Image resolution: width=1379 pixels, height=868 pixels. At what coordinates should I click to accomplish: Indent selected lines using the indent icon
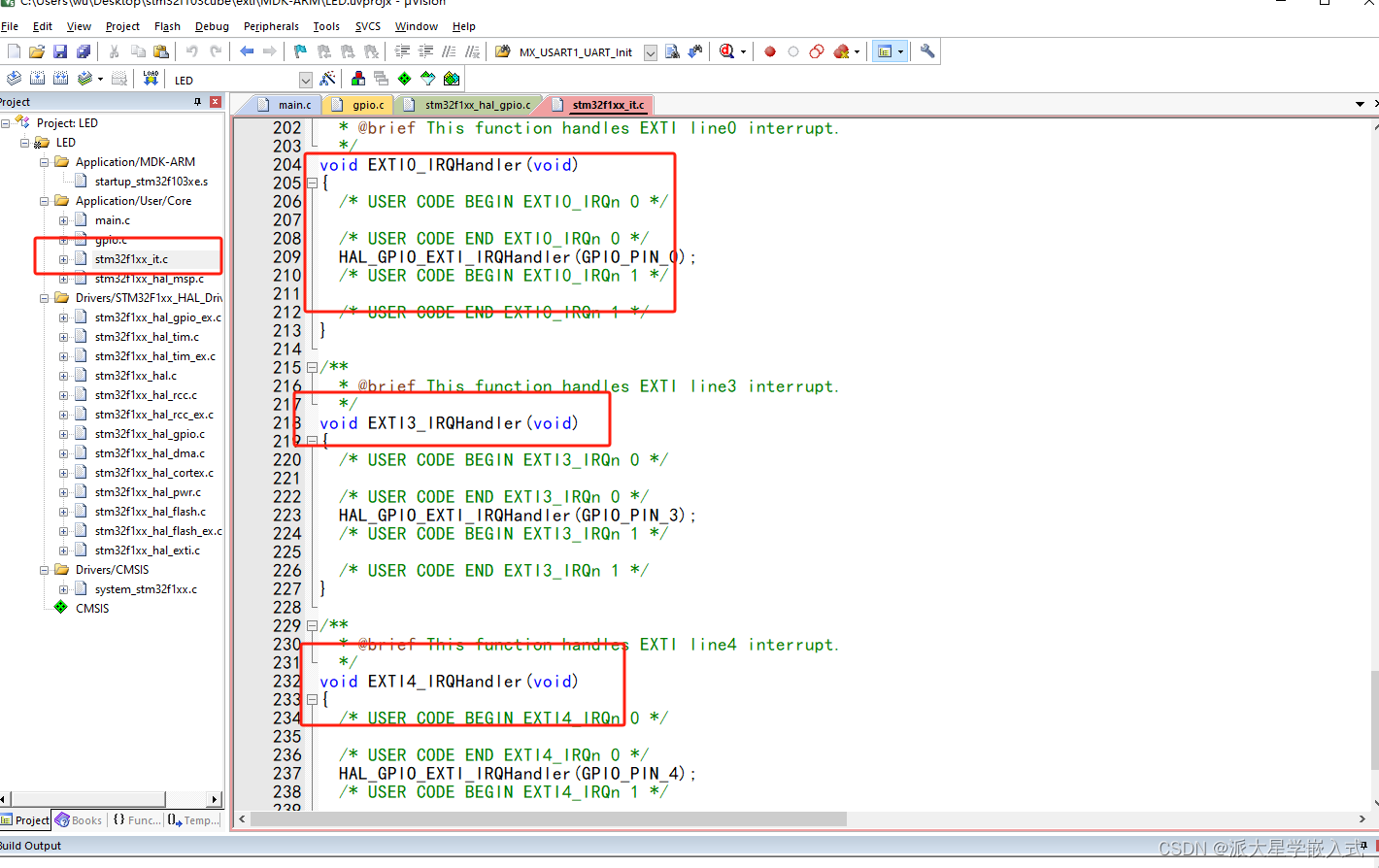[402, 51]
